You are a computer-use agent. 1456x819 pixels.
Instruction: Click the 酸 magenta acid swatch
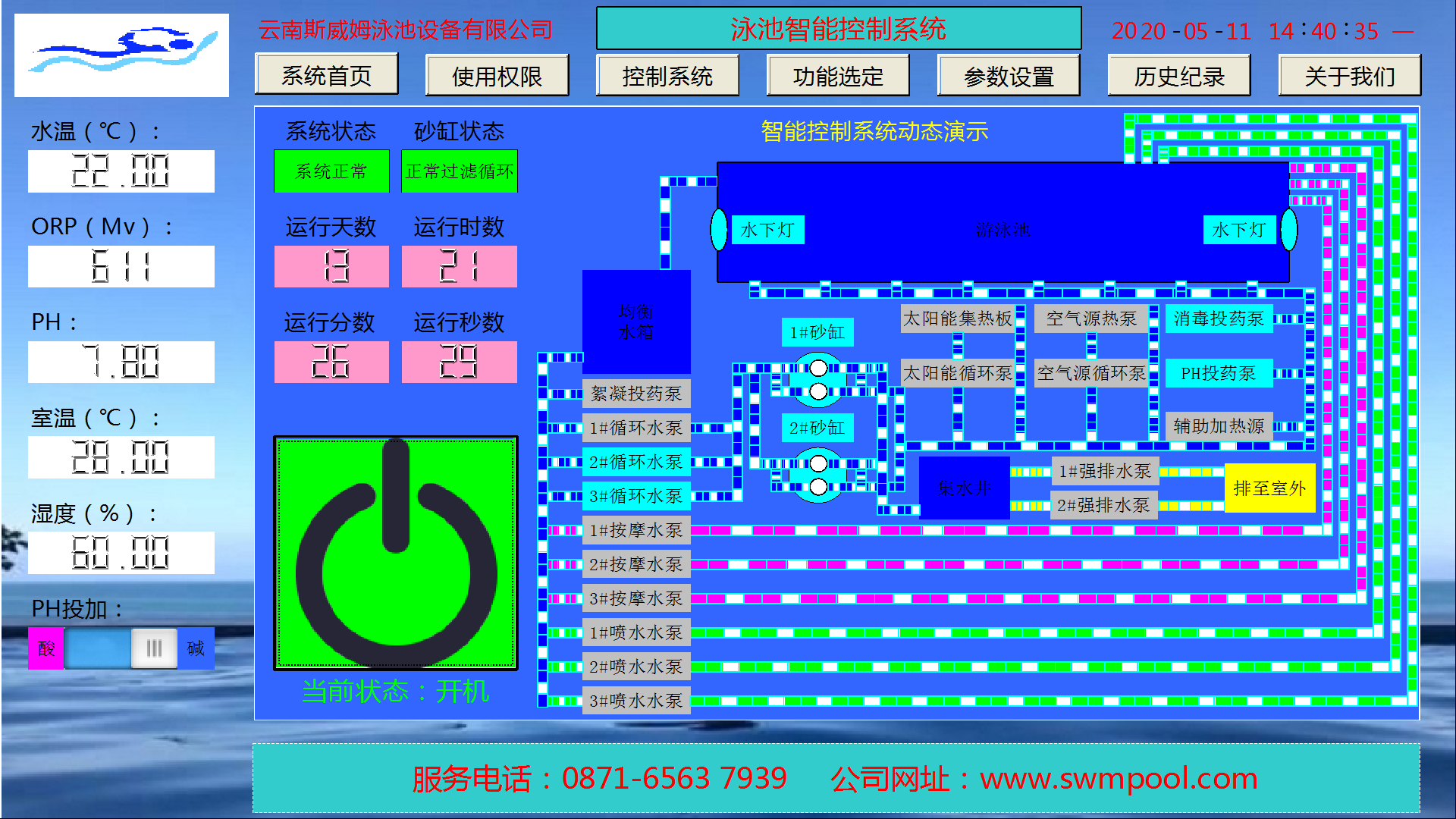pos(46,648)
